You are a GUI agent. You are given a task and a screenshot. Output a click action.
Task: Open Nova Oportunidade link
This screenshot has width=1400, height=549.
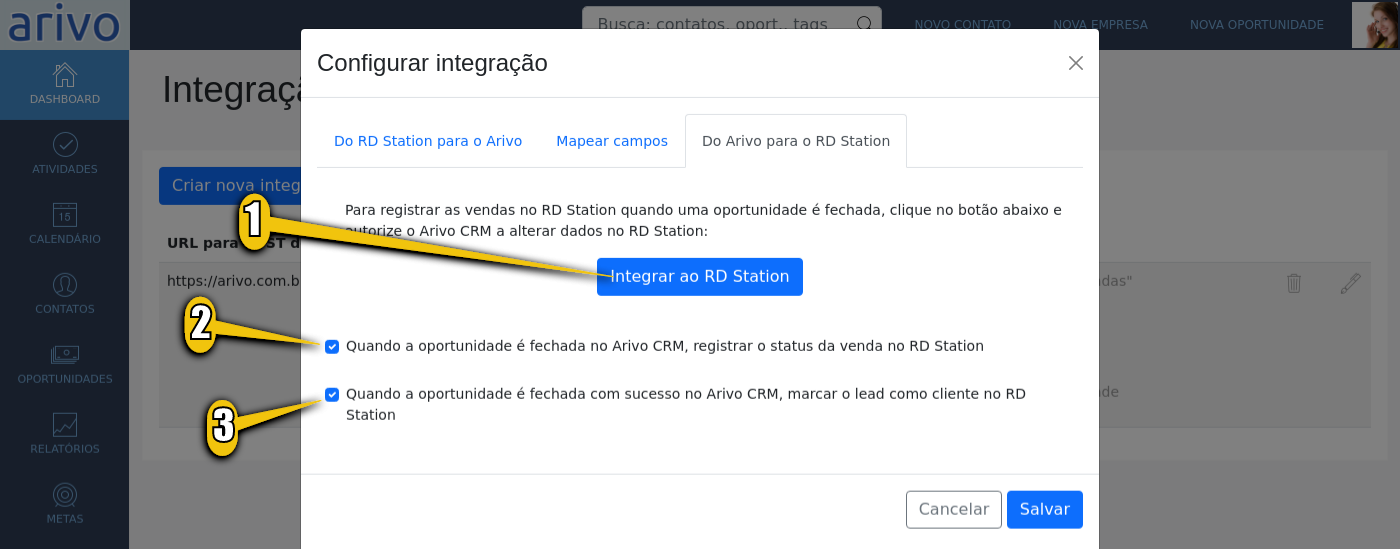point(1257,25)
